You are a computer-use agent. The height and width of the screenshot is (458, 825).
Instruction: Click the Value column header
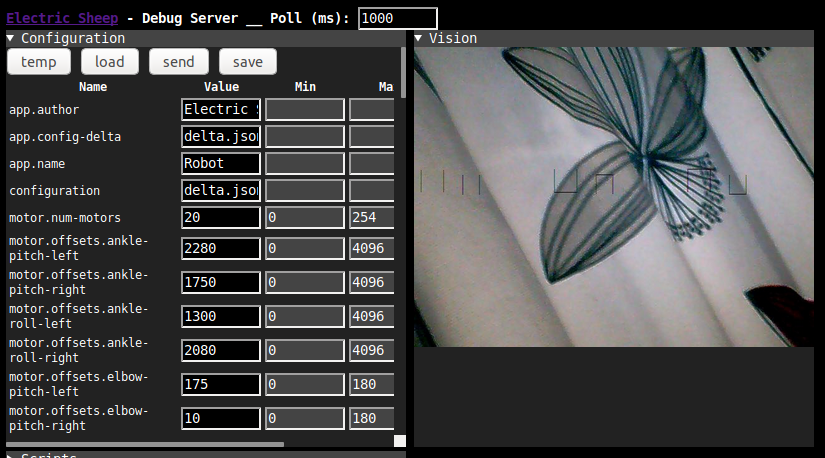tap(222, 87)
